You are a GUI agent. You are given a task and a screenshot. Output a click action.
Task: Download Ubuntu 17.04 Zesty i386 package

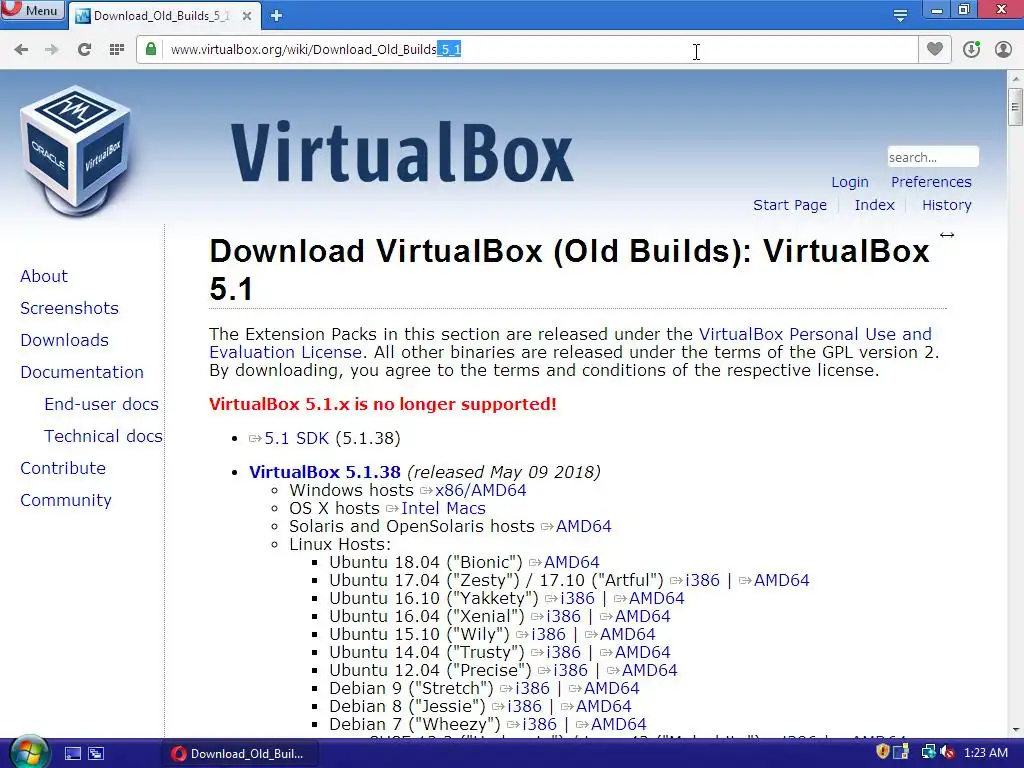point(702,581)
